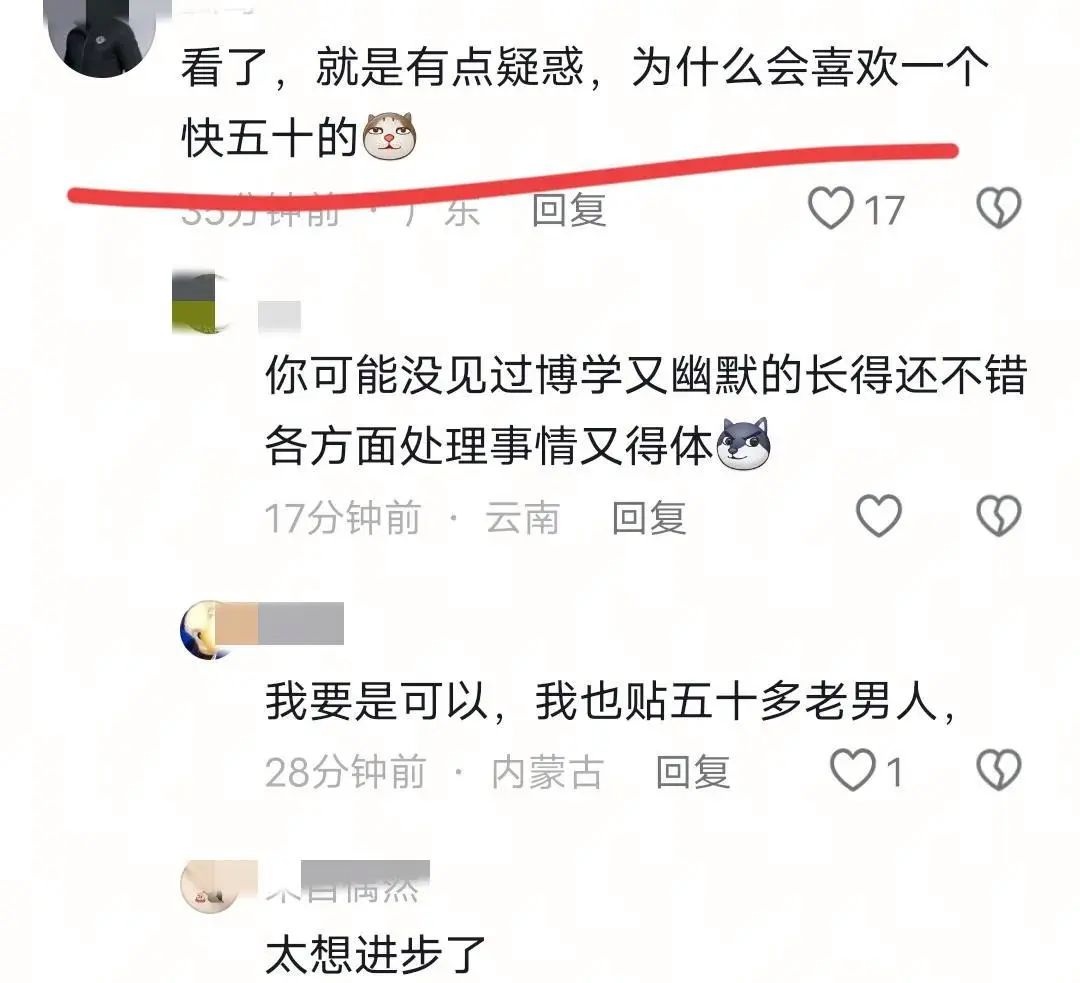Like the 内蒙古 comment with 1 like
1080x983 pixels.
click(853, 770)
